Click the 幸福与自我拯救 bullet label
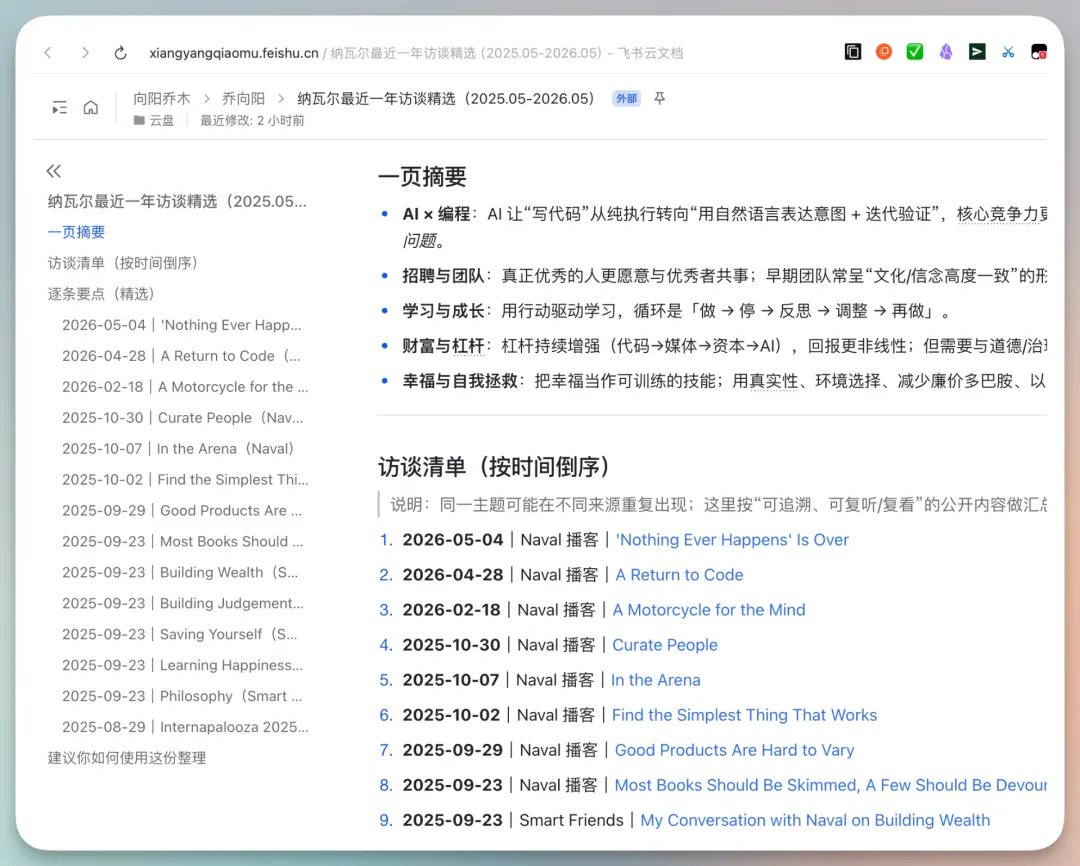This screenshot has width=1080, height=866. 460,381
